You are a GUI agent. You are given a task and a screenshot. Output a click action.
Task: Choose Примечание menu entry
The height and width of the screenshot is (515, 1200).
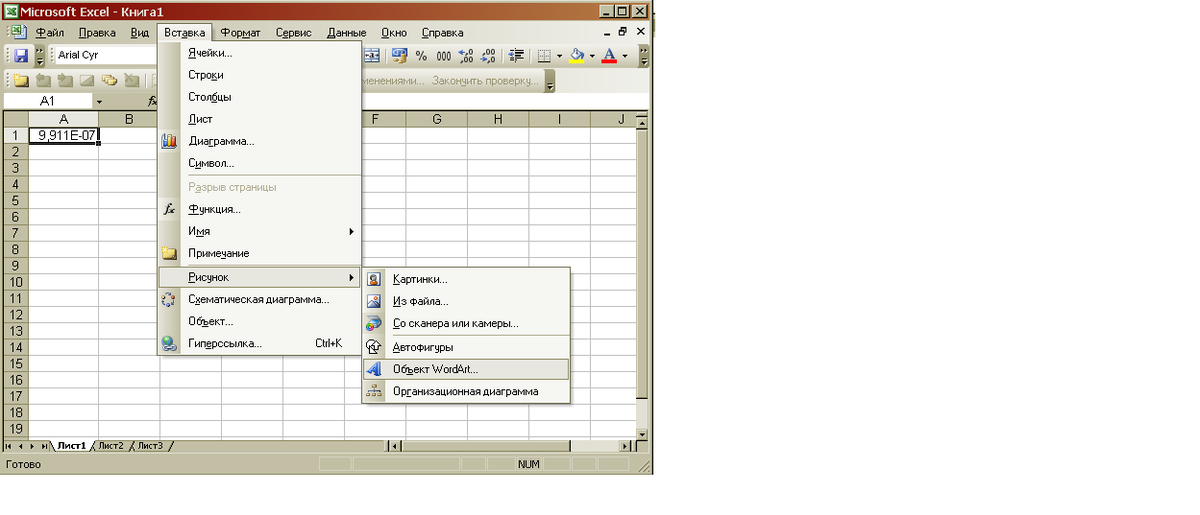(x=259, y=253)
